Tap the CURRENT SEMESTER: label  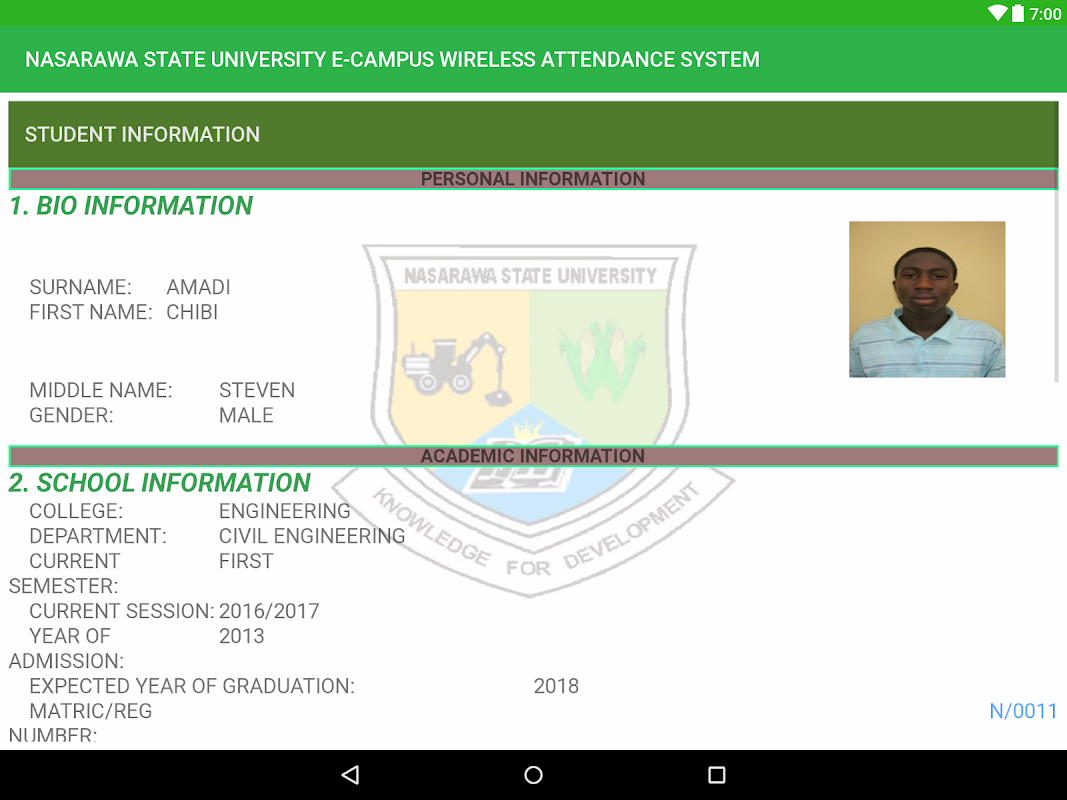coord(65,573)
